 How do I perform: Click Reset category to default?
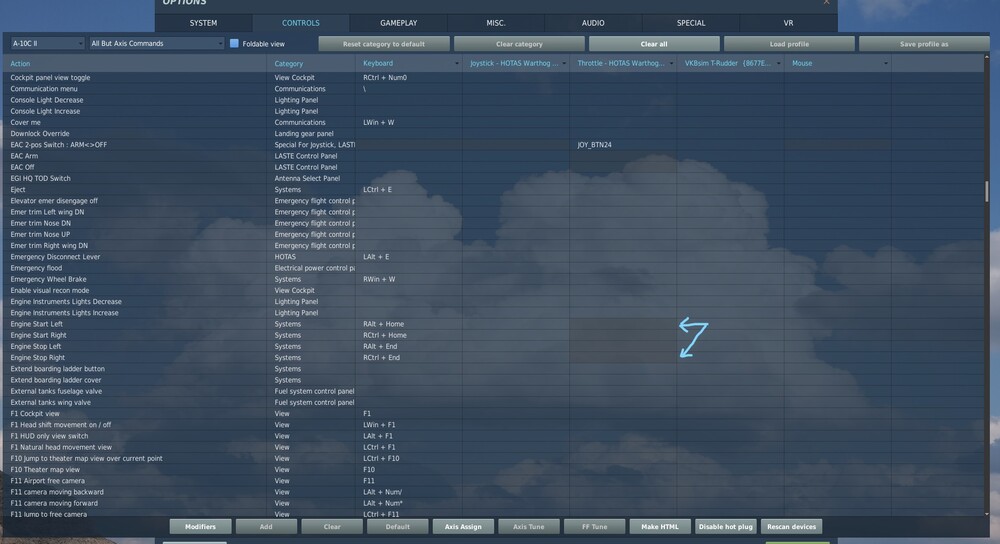384,44
